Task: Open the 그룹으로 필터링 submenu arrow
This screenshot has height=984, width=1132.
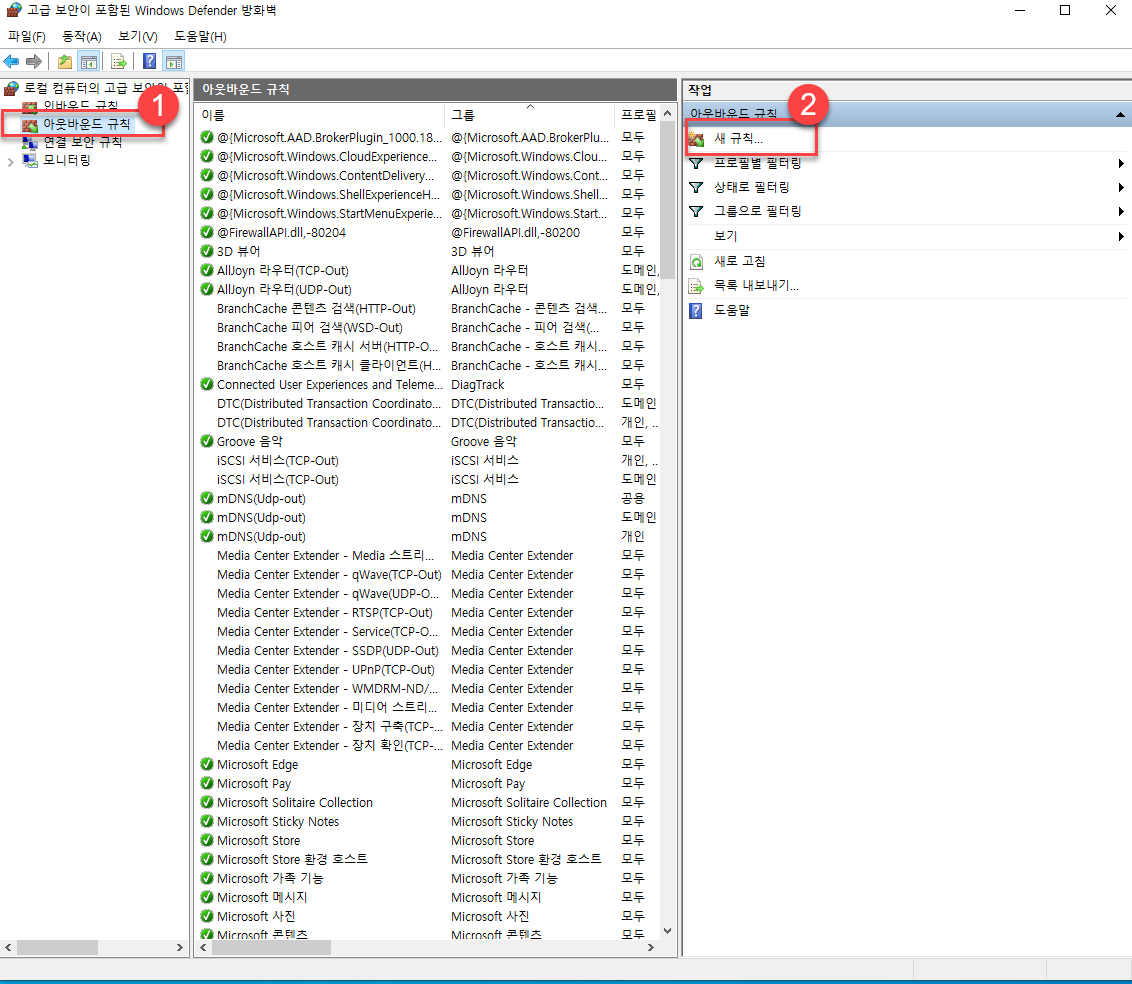Action: 1120,212
